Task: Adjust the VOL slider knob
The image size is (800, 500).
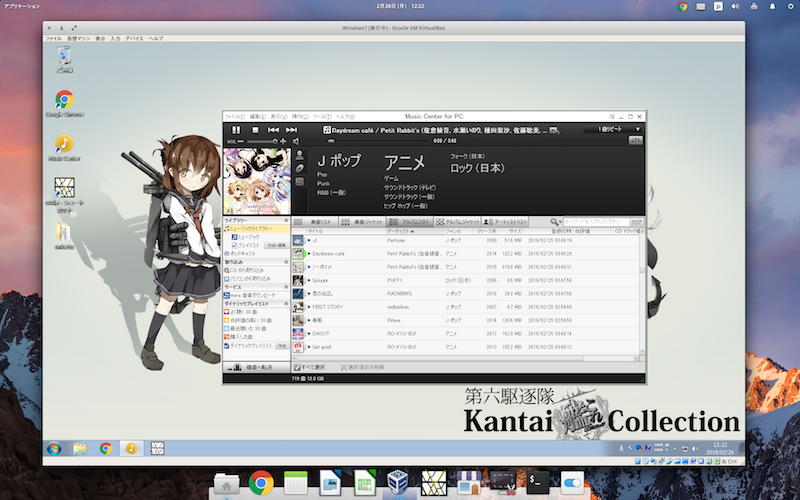Action: click(x=275, y=141)
